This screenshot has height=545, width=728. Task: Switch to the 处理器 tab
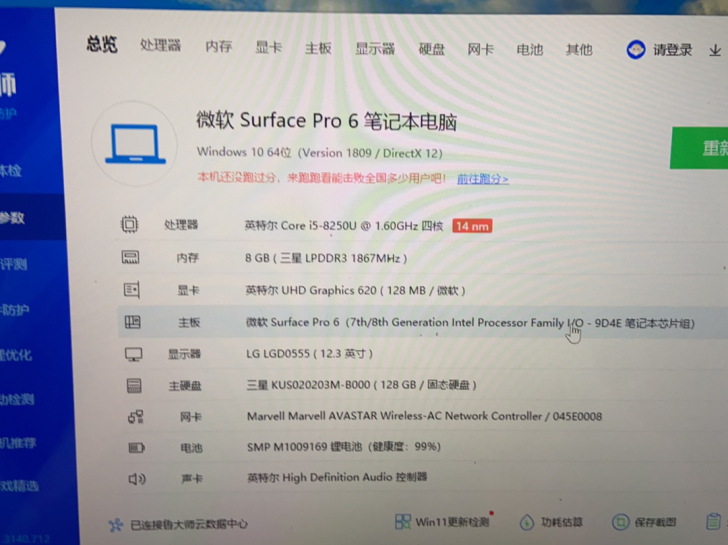point(161,45)
